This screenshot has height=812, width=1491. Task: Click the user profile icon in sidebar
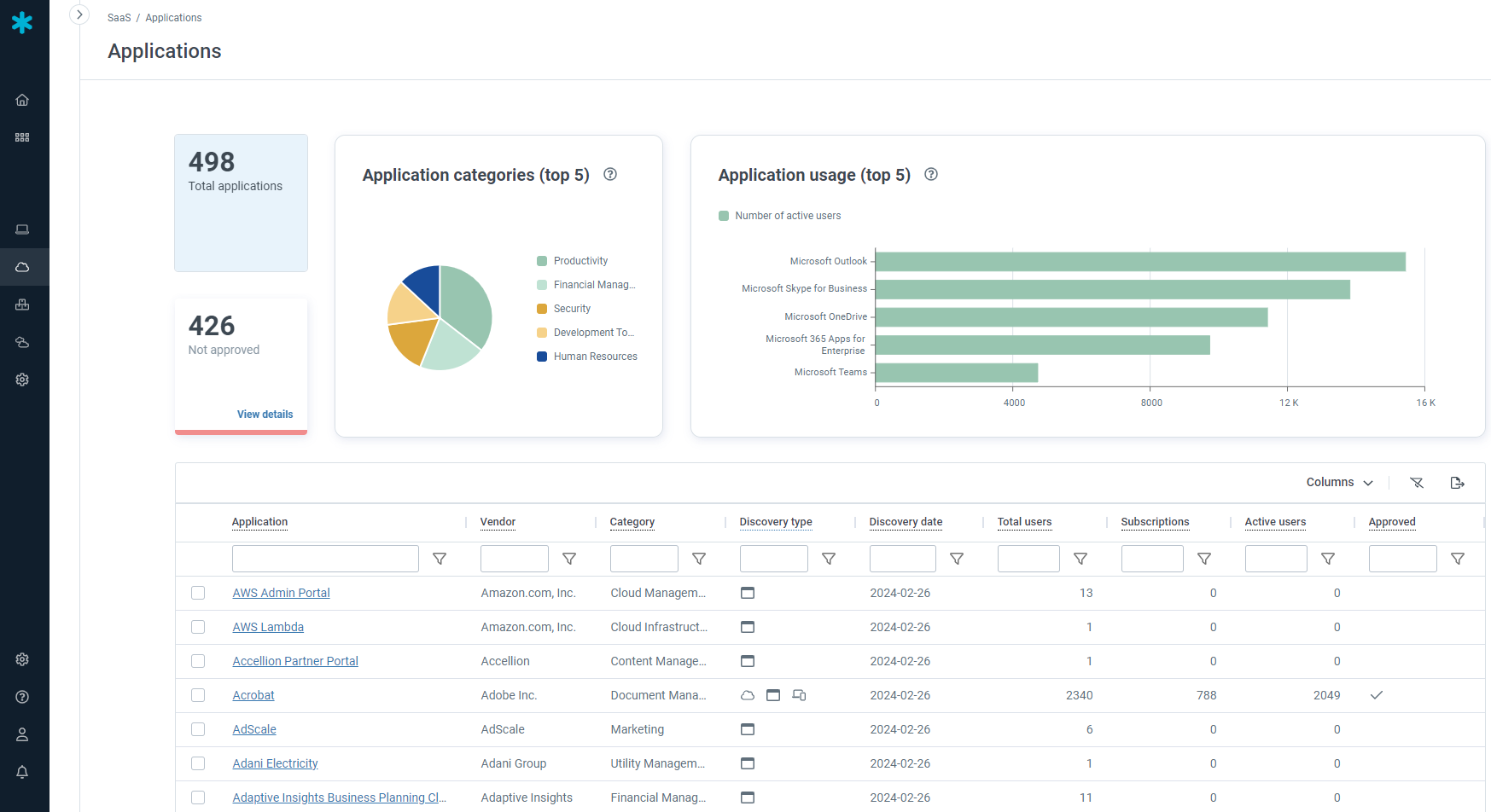coord(22,734)
